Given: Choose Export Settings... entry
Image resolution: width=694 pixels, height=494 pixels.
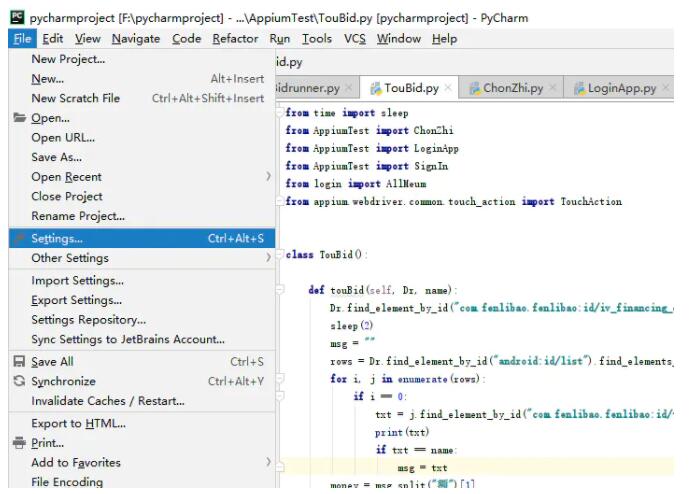Looking at the screenshot, I should click(x=142, y=300).
